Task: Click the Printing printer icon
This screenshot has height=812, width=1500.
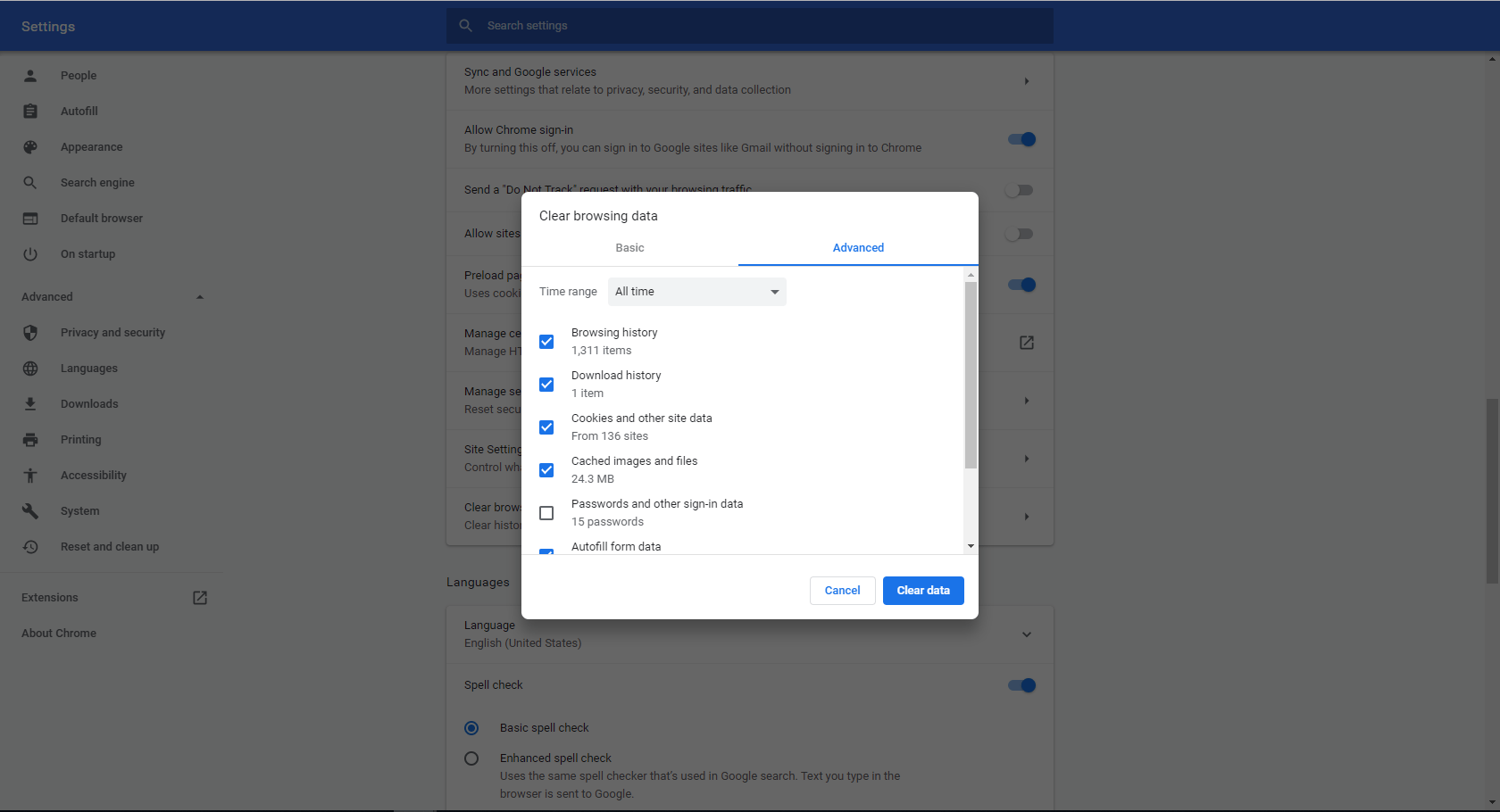Action: point(30,439)
